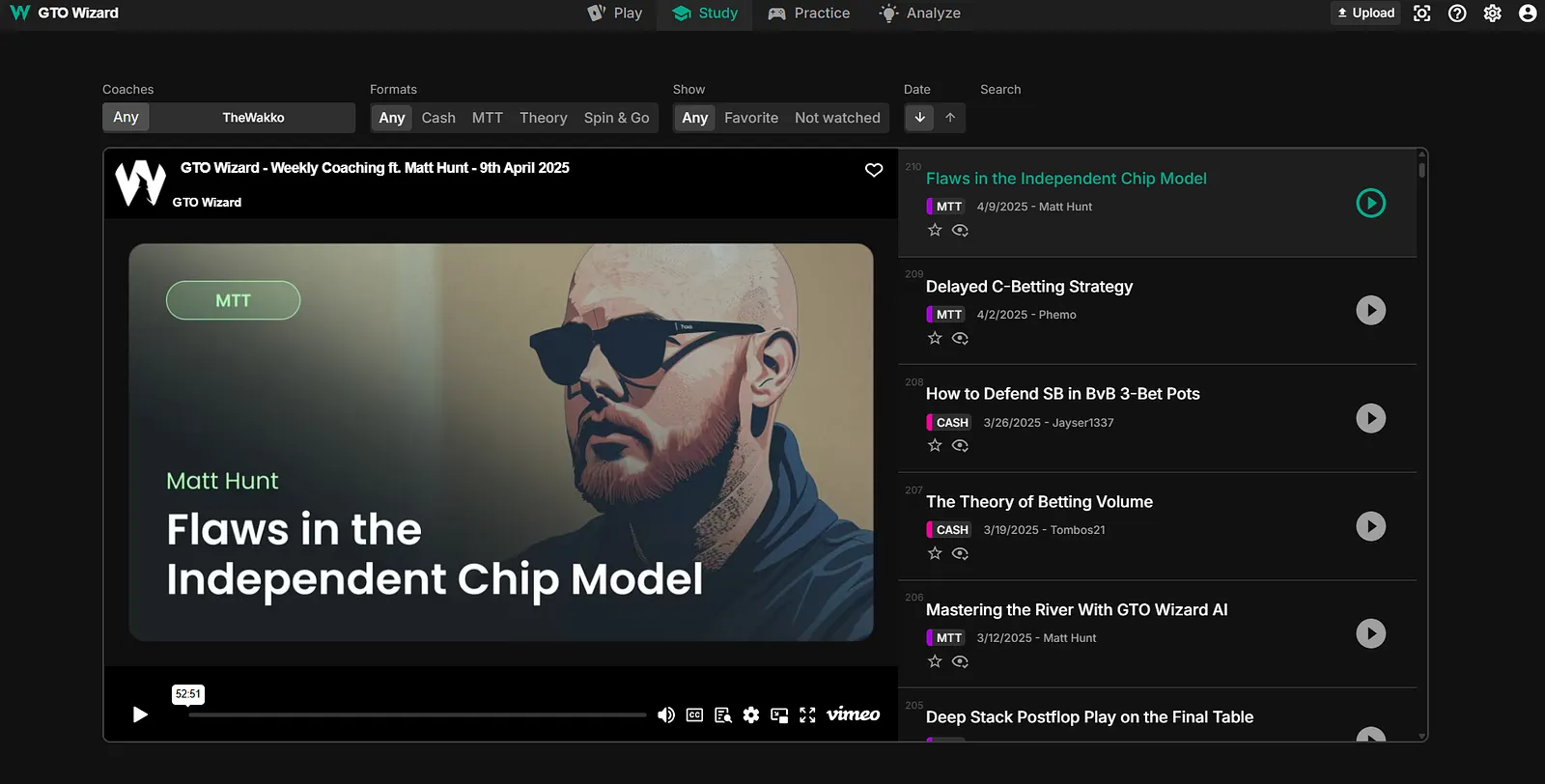
Task: Enable closed captions on the video player
Action: point(694,714)
